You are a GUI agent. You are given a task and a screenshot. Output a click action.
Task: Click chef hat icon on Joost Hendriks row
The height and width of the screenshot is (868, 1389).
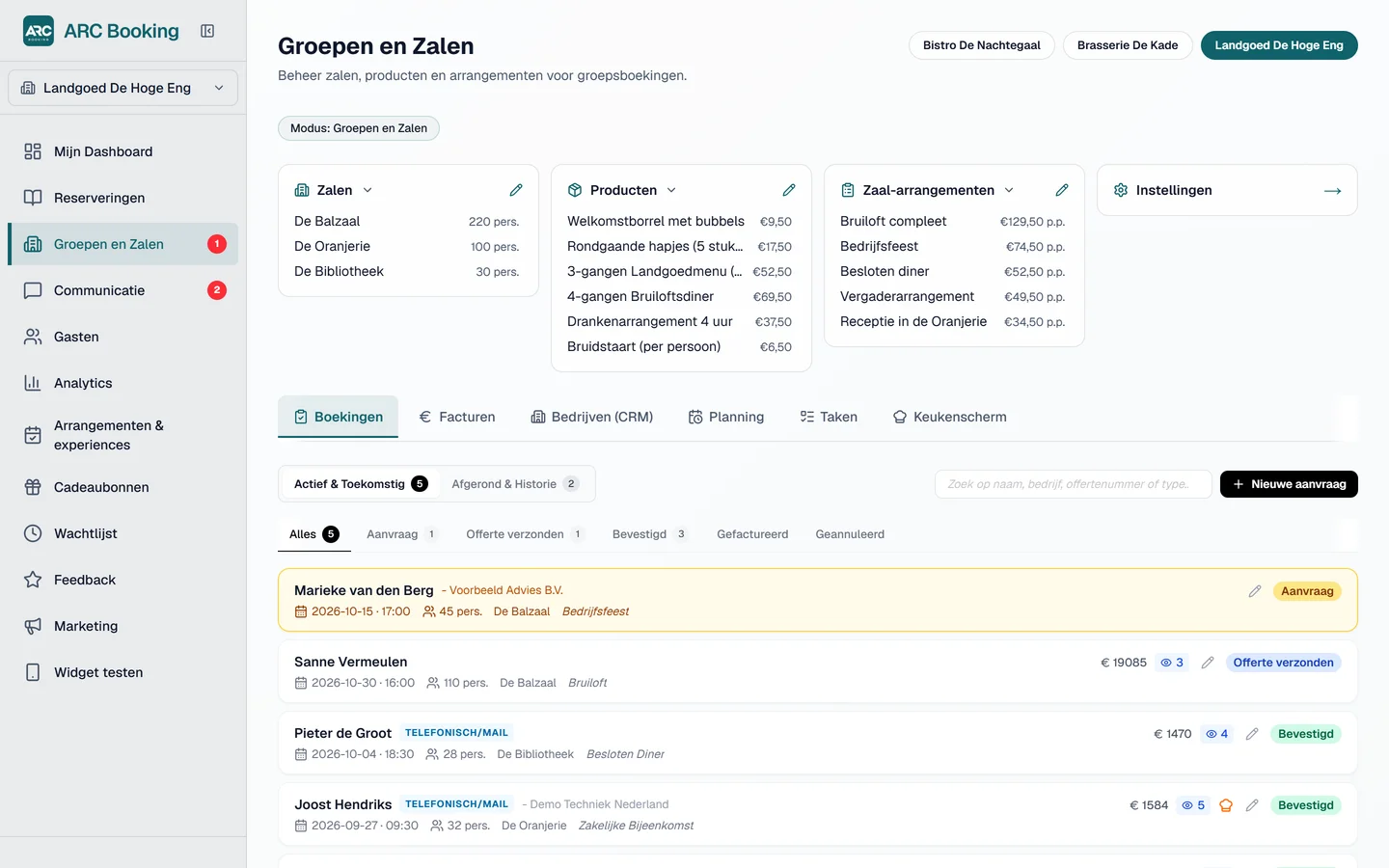(1226, 805)
